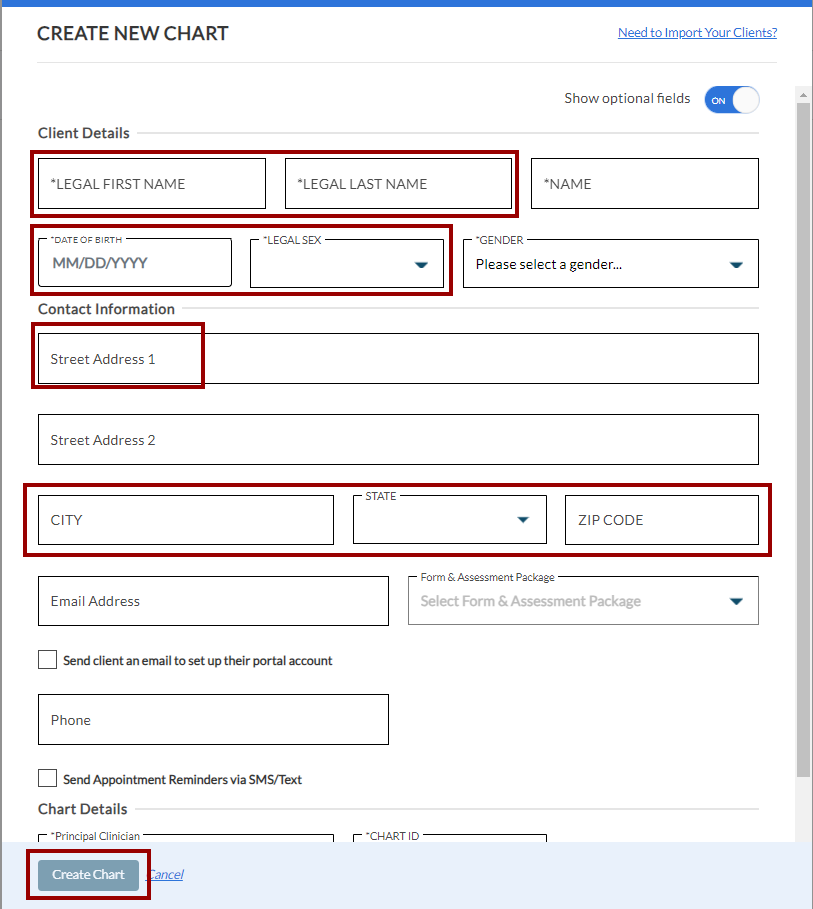
Task: Toggle the Show optional fields switch
Action: (x=732, y=100)
